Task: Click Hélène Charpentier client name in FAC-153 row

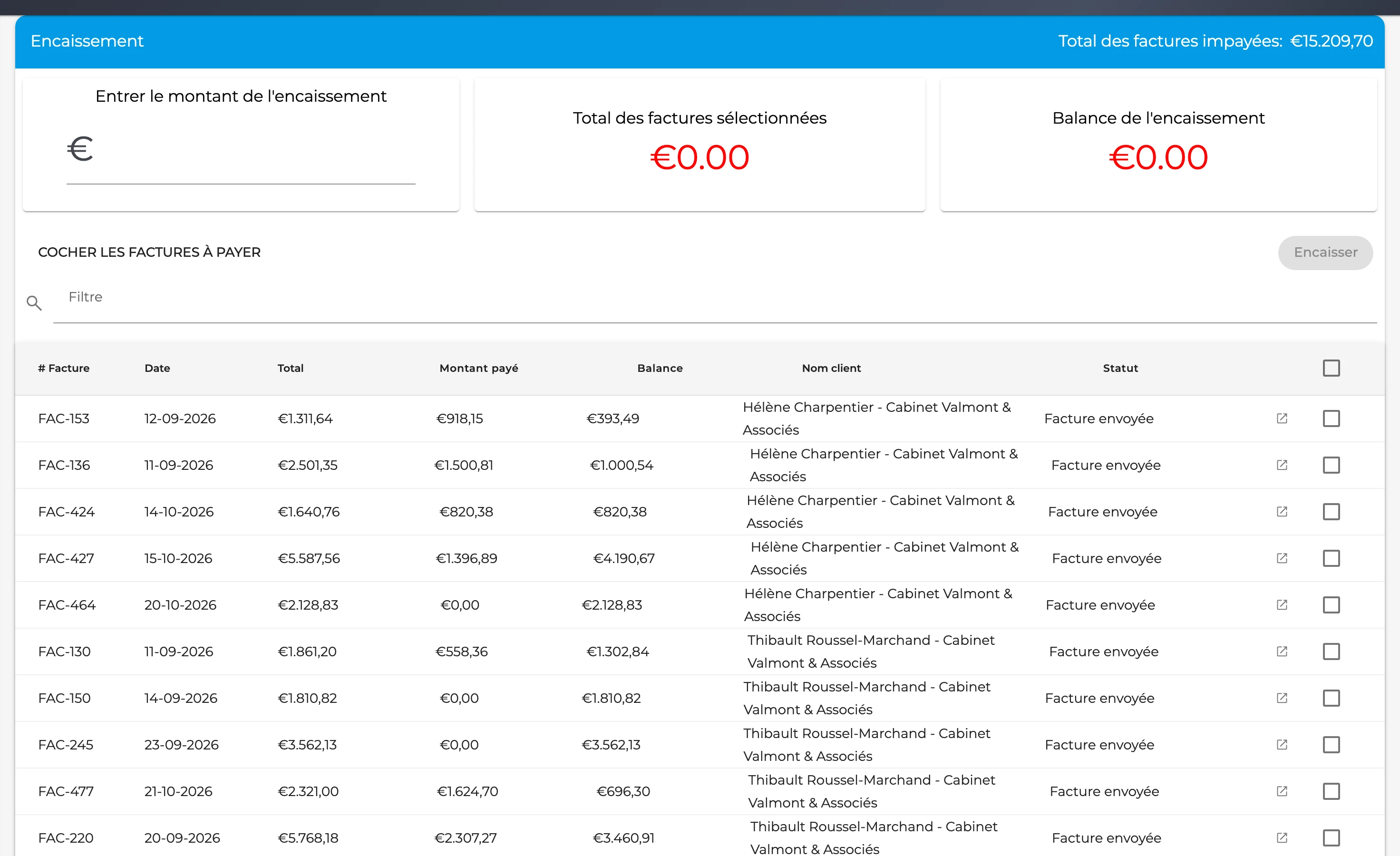Action: [x=877, y=418]
